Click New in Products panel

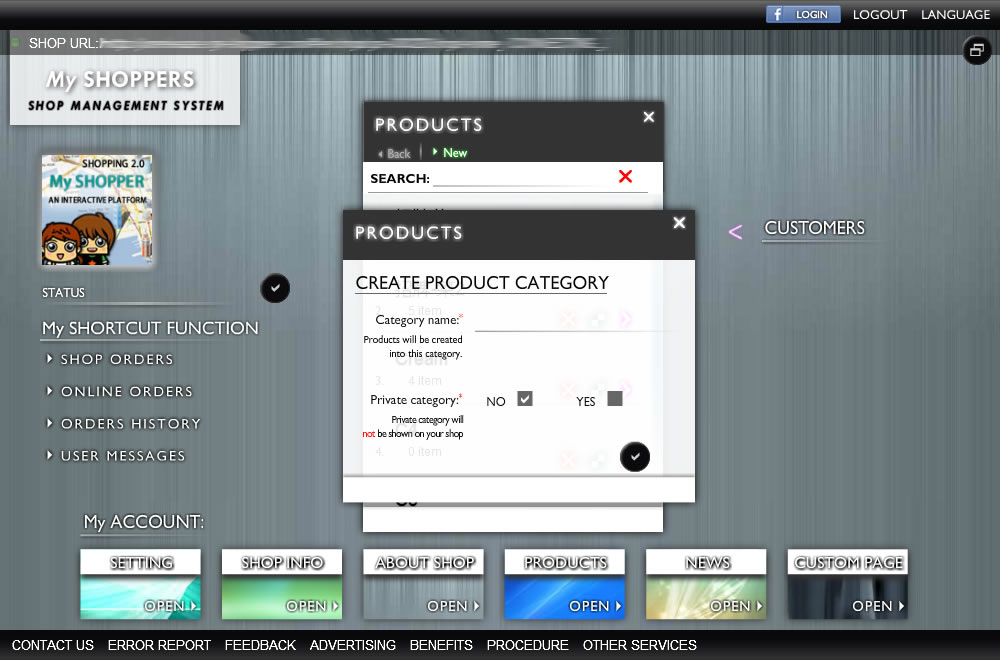coord(450,153)
